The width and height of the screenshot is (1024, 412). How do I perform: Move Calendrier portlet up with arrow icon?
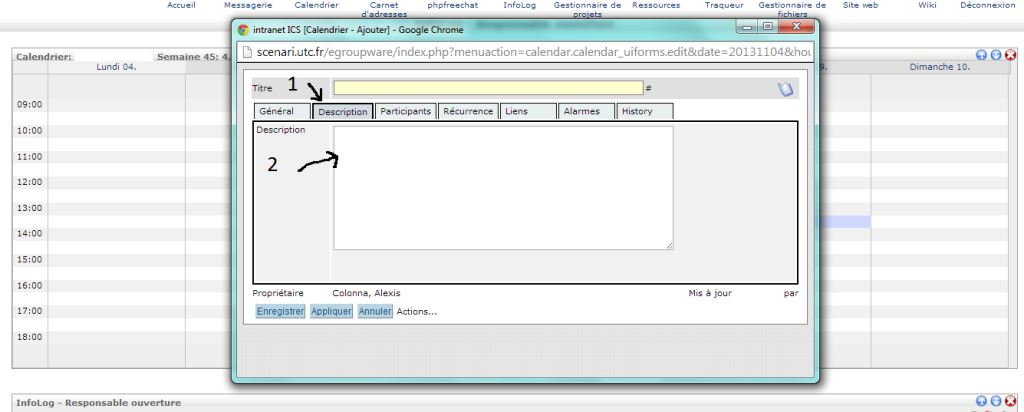[981, 55]
